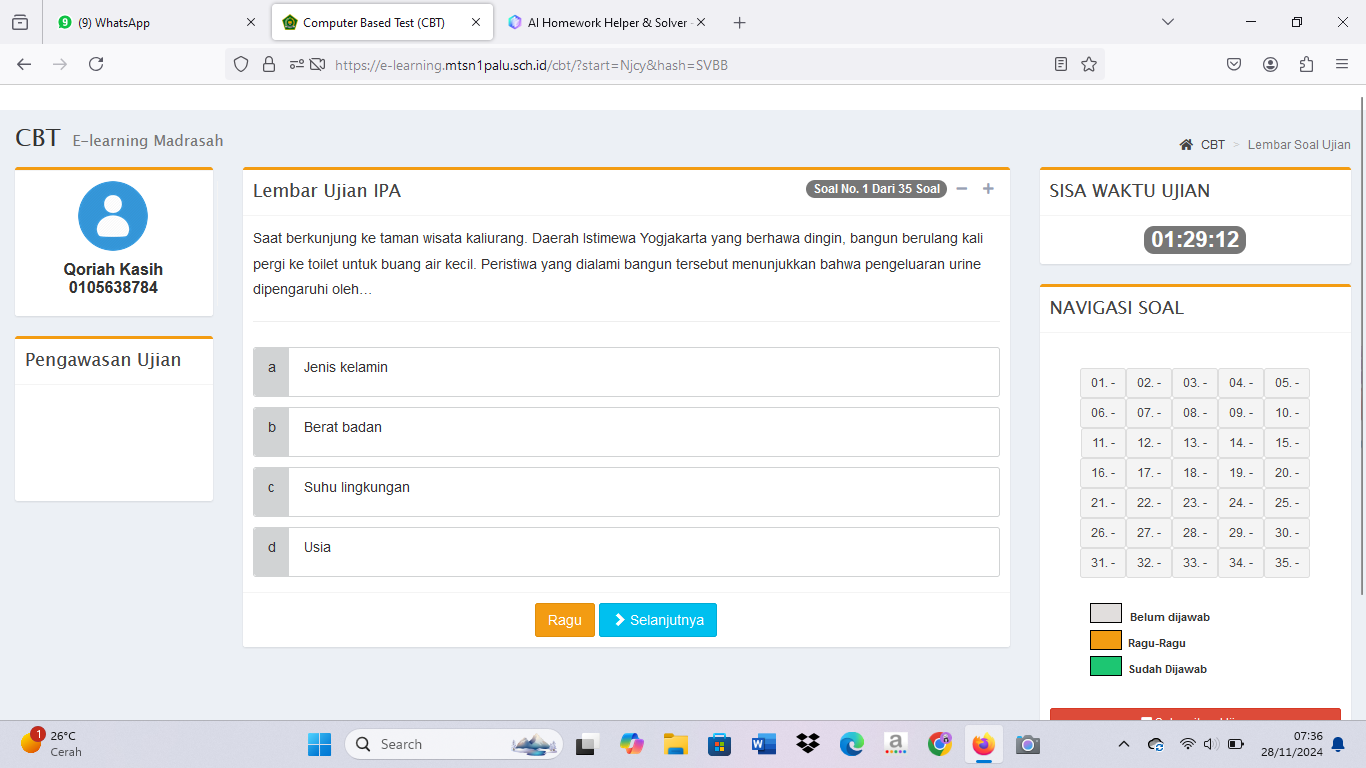Open the notification bell icon
The height and width of the screenshot is (768, 1366).
point(1338,744)
